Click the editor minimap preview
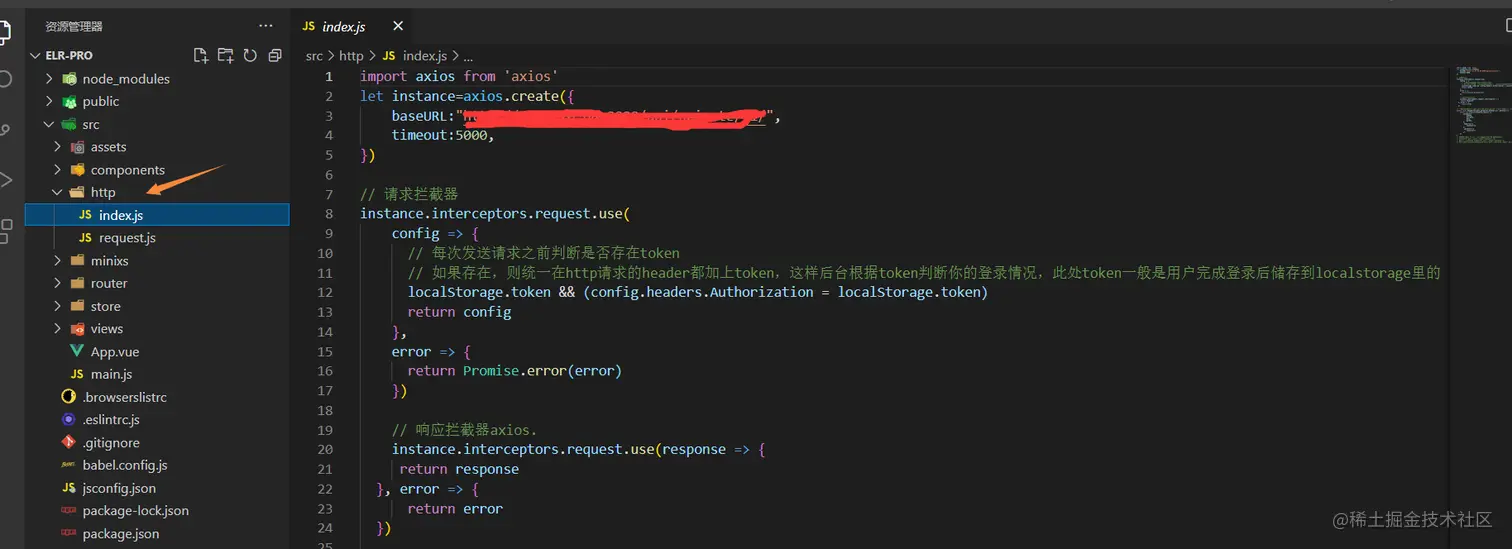The image size is (1512, 549). point(1481,105)
